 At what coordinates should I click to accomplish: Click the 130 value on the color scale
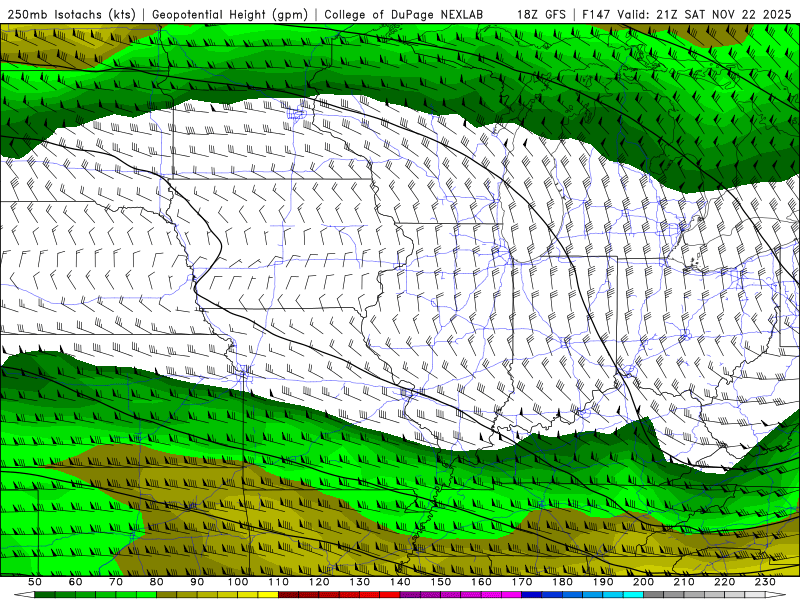tap(360, 582)
